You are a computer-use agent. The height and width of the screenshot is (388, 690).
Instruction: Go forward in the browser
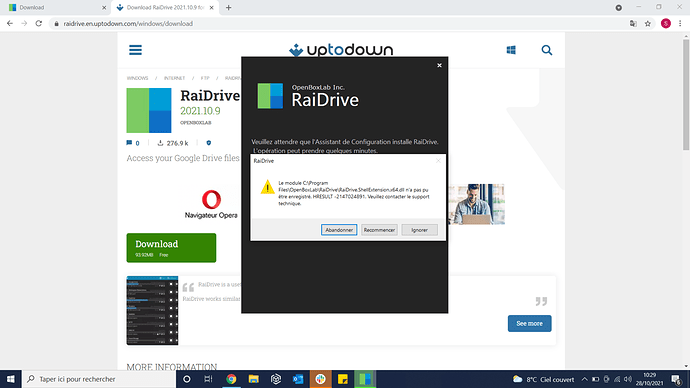(24, 23)
